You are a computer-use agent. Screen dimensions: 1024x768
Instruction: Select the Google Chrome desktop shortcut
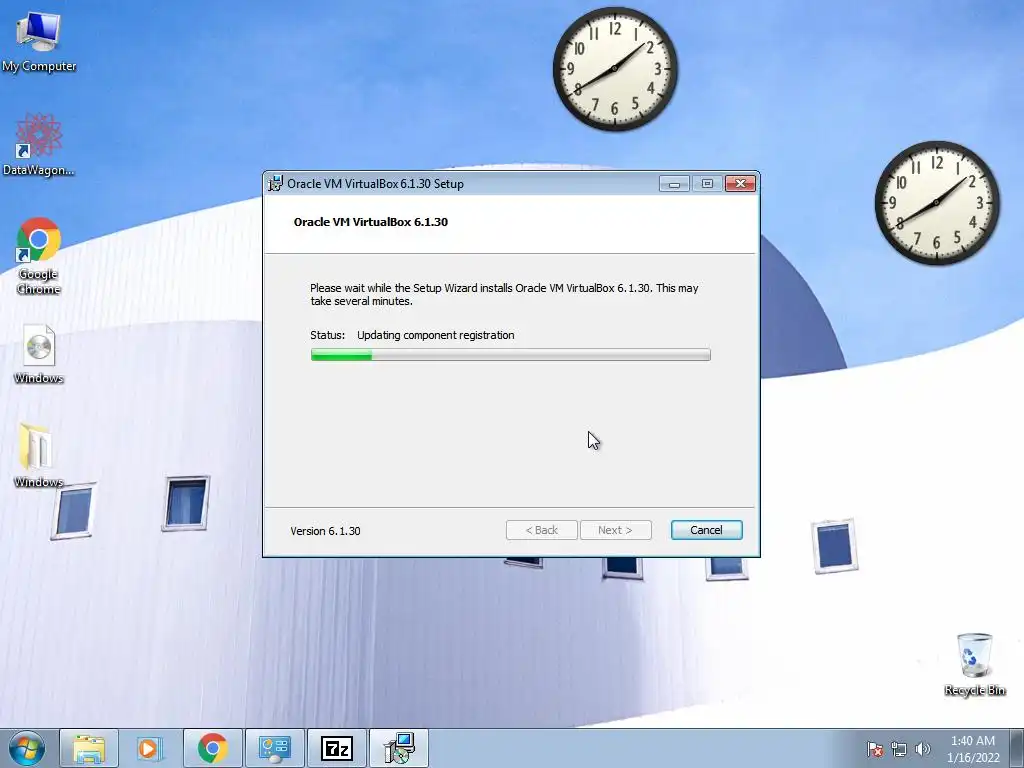pyautogui.click(x=39, y=256)
